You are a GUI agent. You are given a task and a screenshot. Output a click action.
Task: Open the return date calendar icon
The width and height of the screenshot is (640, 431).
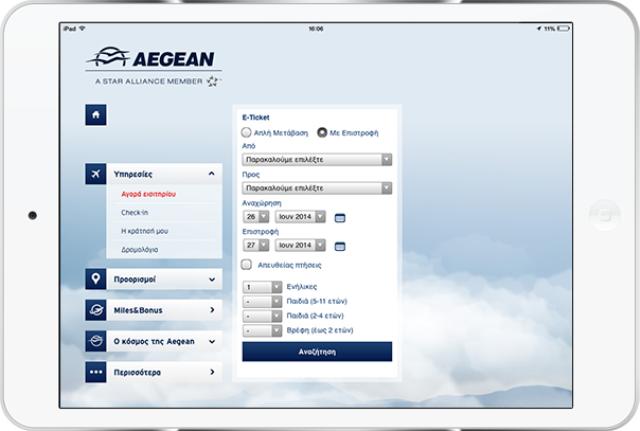[x=339, y=245]
